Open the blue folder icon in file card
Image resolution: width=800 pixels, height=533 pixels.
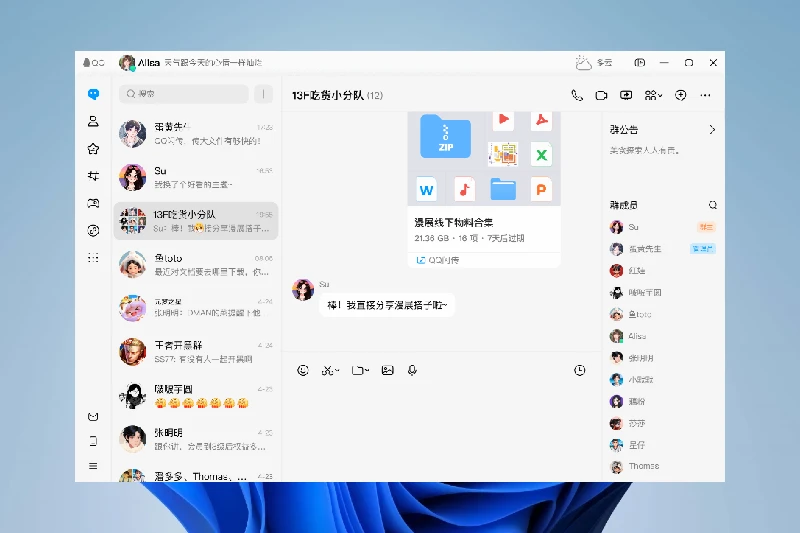503,189
